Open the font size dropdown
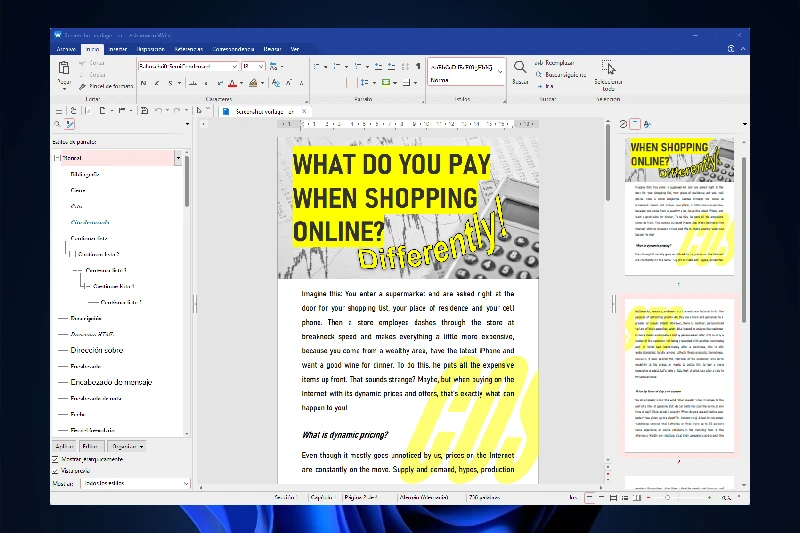The image size is (800, 533). (261, 66)
